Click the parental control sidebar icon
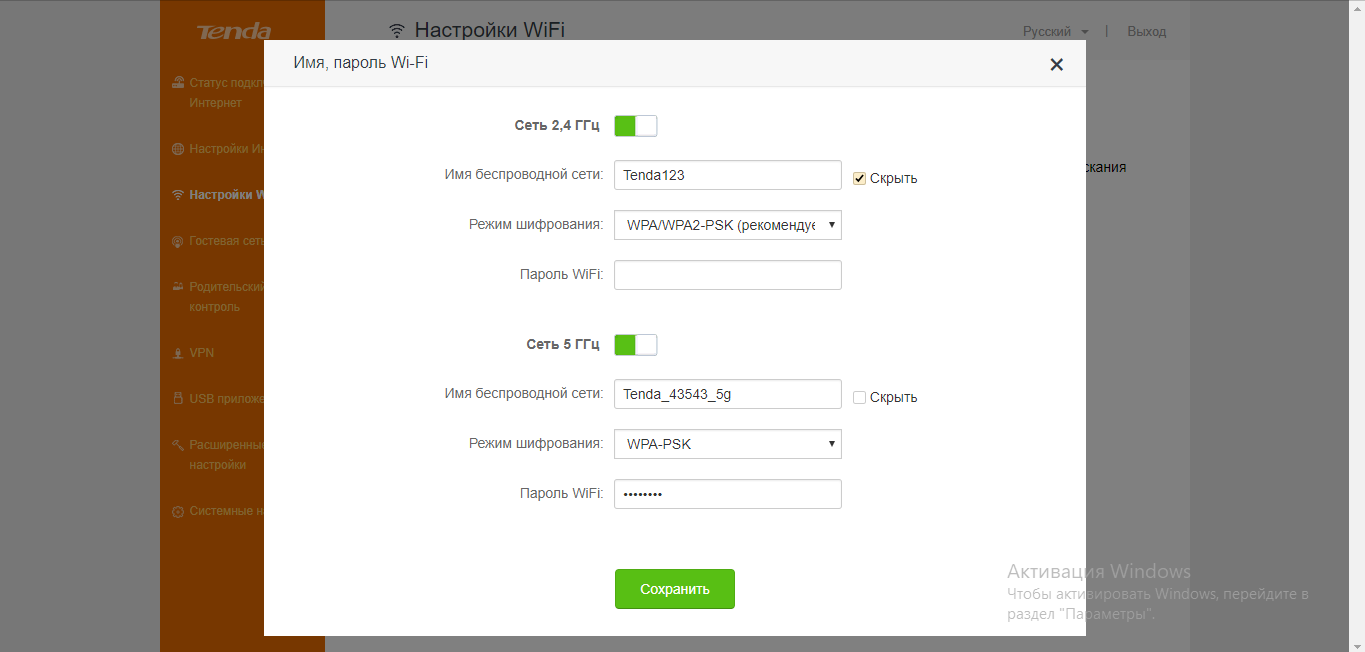 point(178,287)
